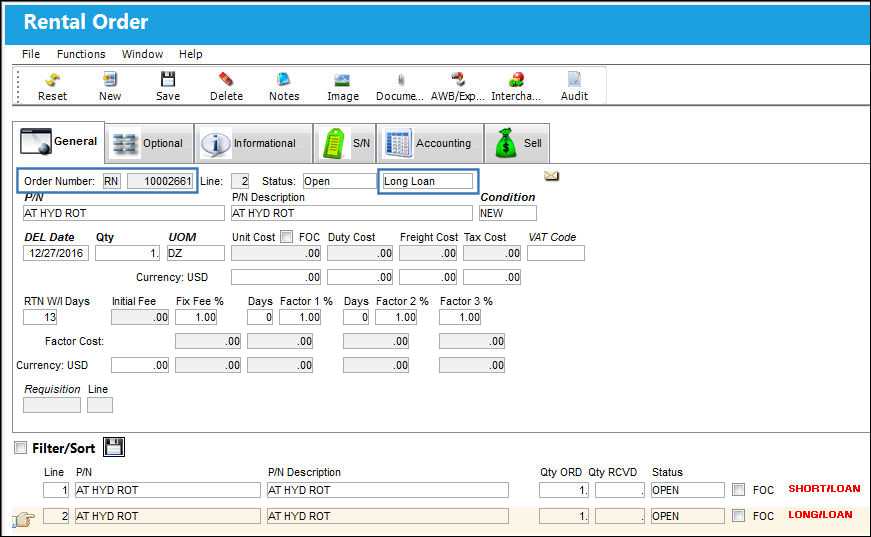Screen dimensions: 871x537
Task: Click the save filter floppy disk icon
Action: coord(114,447)
